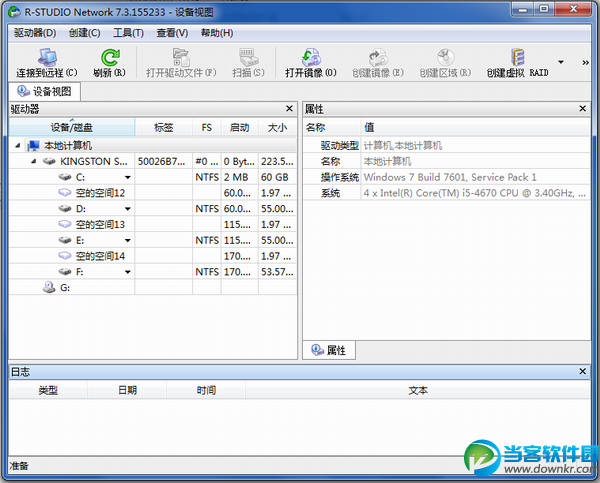
Task: Click the 空的空间14 icon
Action: tap(65, 255)
